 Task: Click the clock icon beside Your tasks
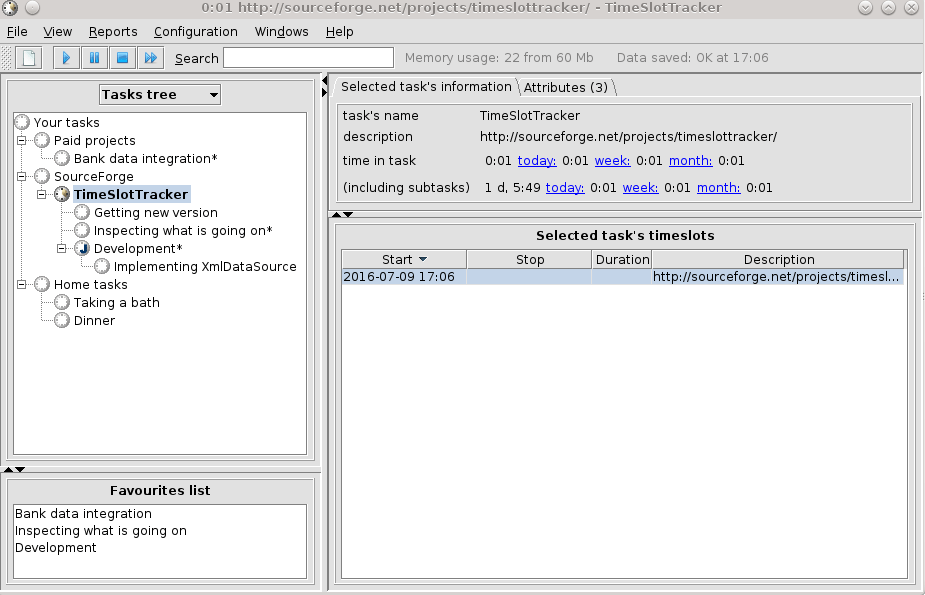22,122
